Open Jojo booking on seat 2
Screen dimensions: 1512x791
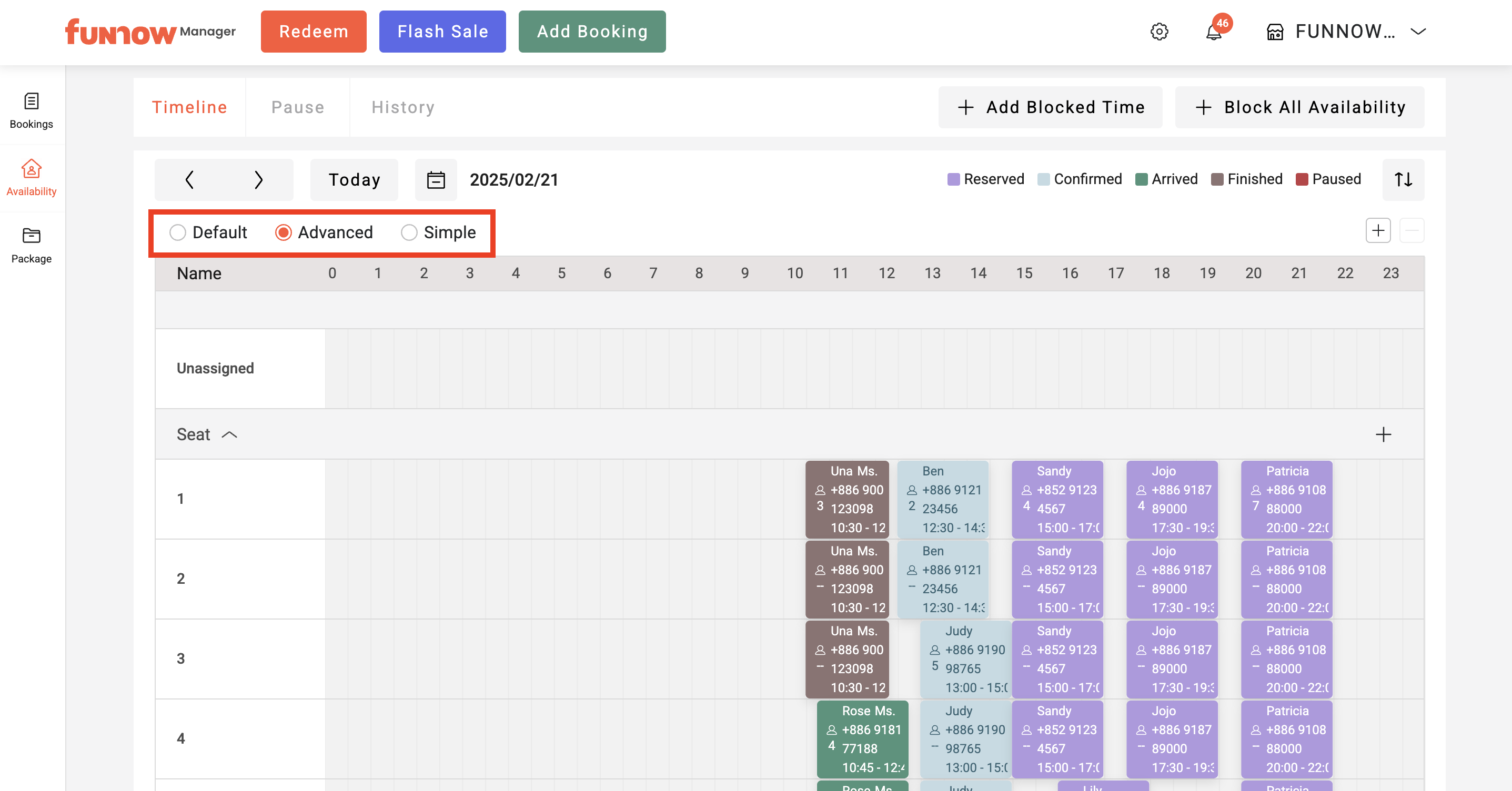tap(1172, 579)
